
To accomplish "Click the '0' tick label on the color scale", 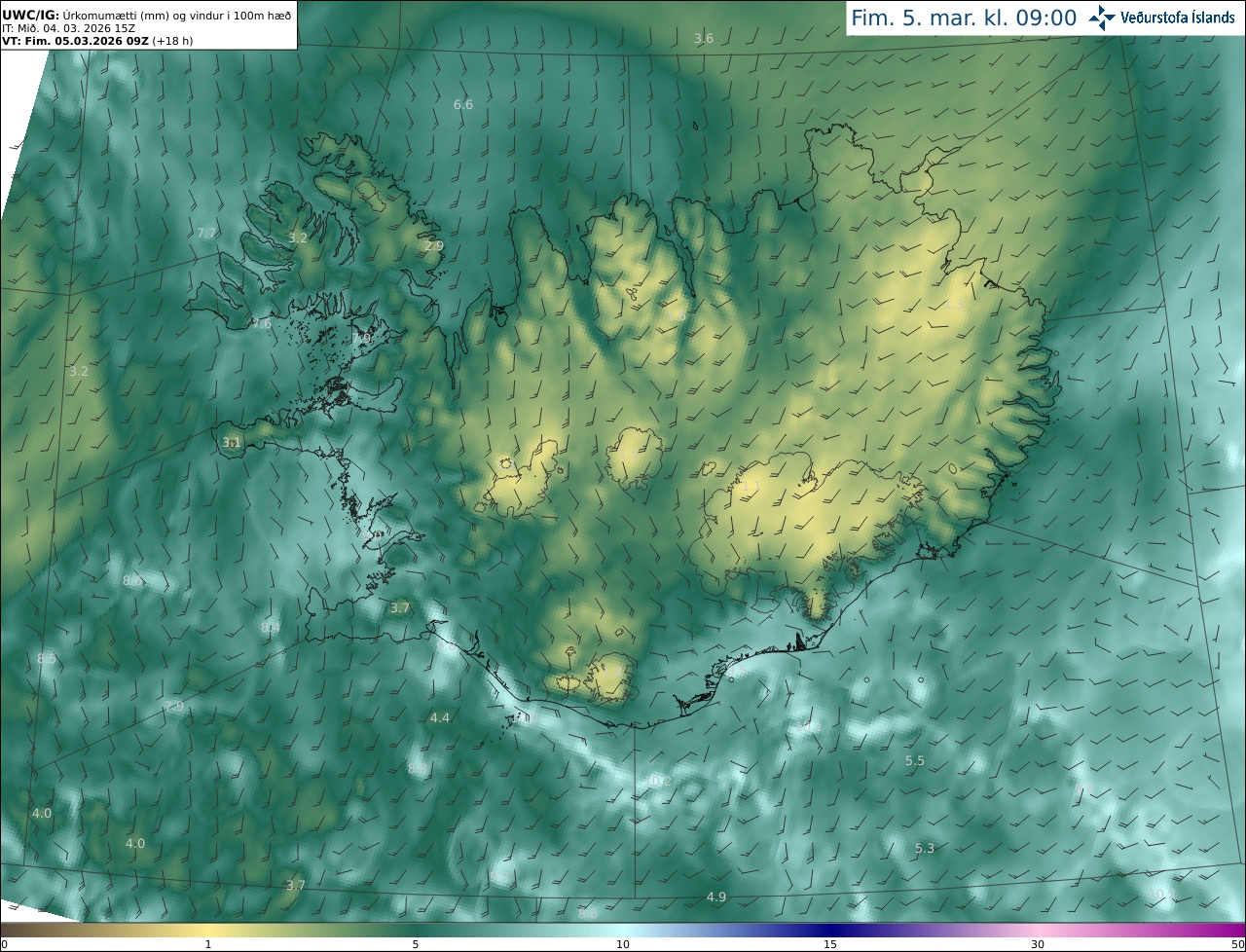I will click(4, 945).
